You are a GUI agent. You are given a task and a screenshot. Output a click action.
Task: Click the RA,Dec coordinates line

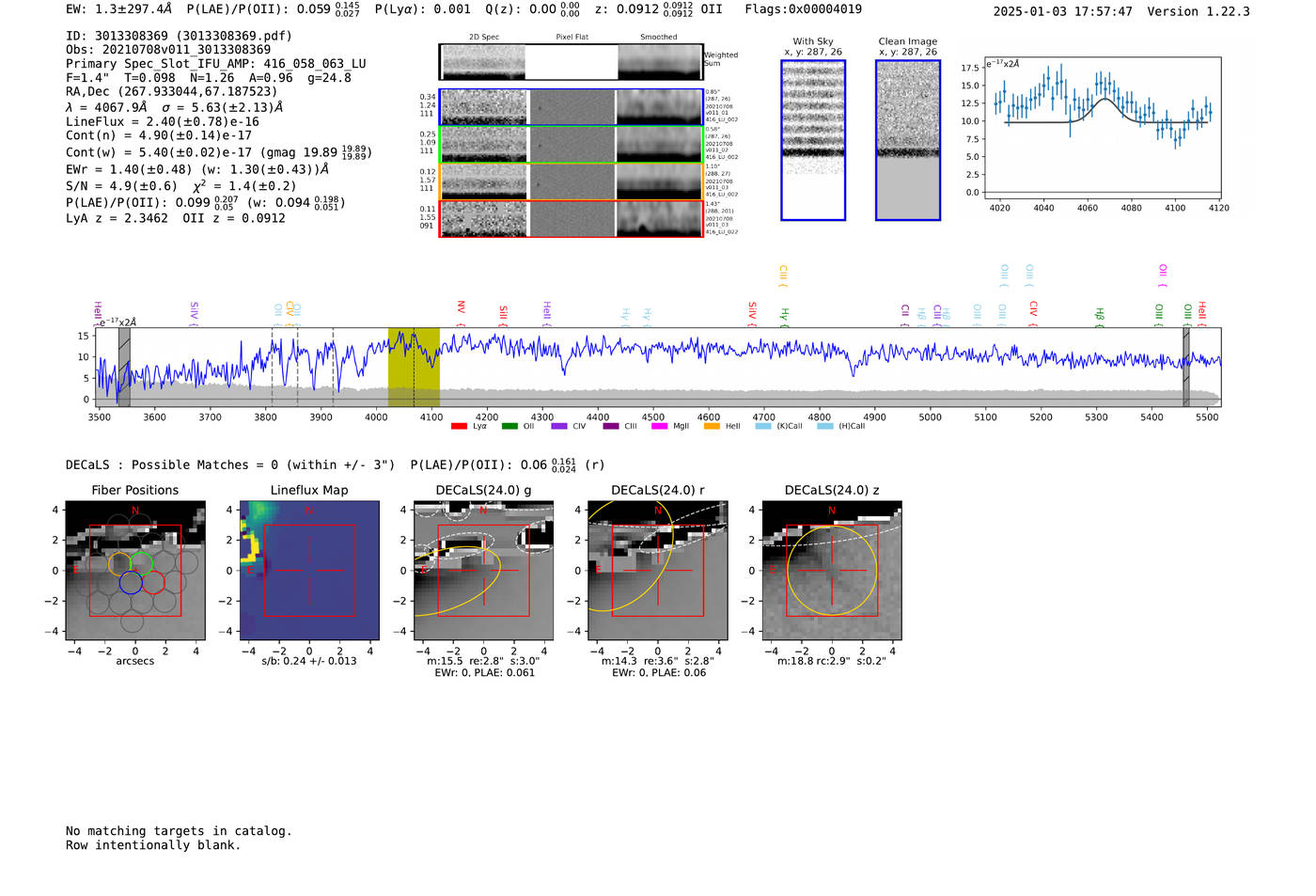(171, 91)
